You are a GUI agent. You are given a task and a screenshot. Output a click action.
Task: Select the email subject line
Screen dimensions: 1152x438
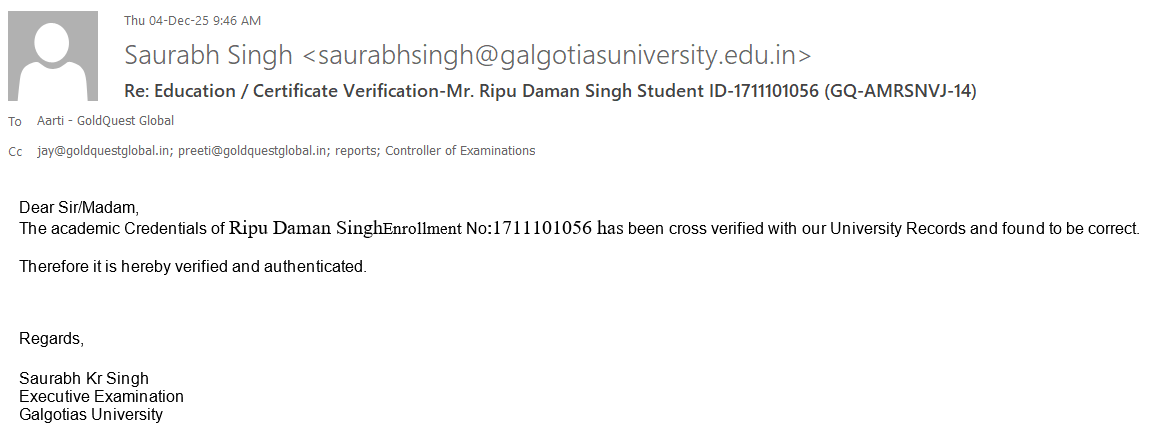(x=550, y=91)
